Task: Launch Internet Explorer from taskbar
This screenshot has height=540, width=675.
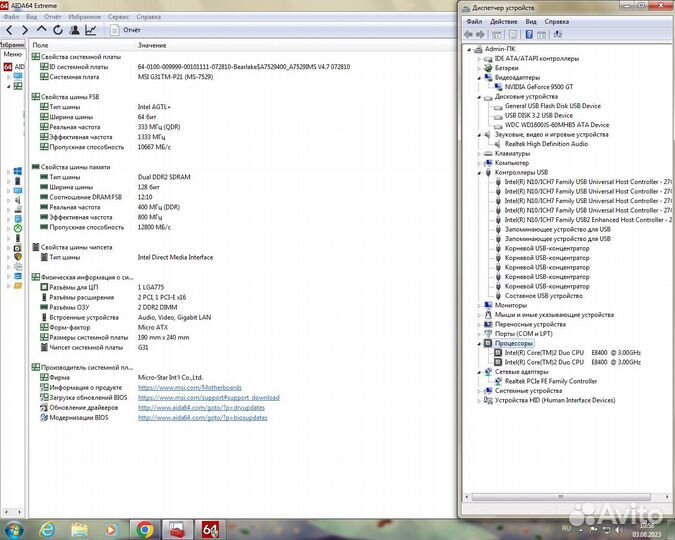Action: [x=47, y=529]
